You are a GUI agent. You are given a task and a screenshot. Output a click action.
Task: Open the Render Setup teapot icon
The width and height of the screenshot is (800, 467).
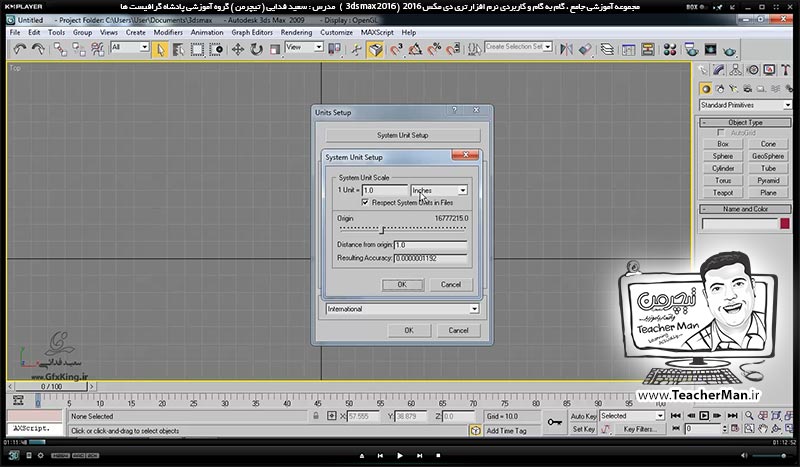691,50
